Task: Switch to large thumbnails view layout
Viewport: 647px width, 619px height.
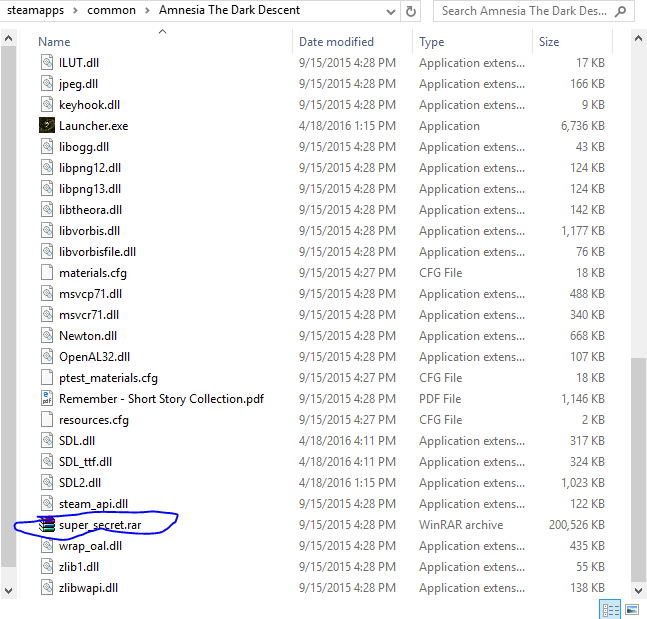Action: [632, 610]
